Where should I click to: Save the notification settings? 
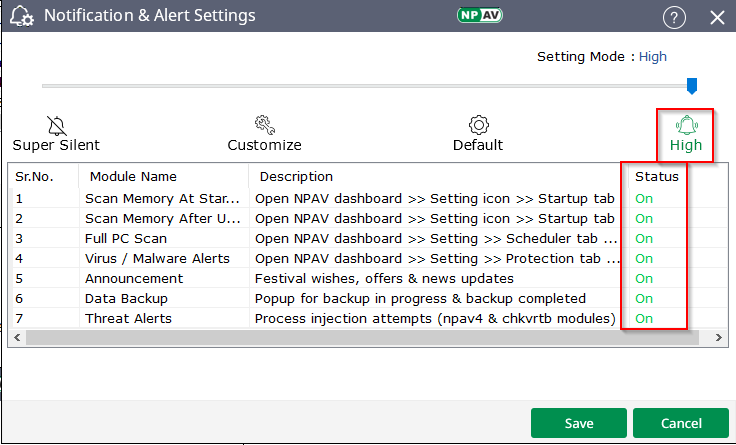pos(579,423)
